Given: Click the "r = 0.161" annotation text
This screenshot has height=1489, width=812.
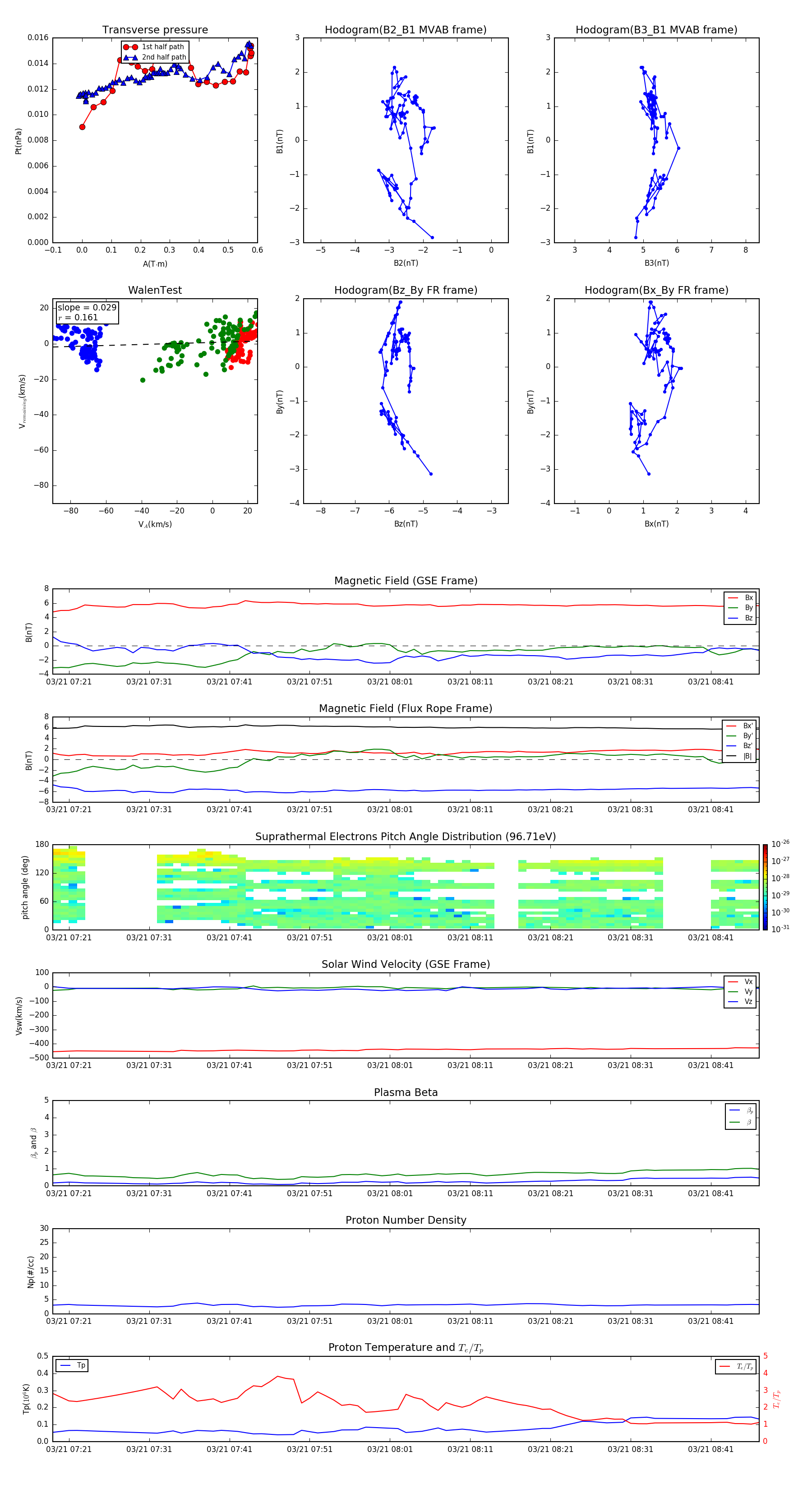Looking at the screenshot, I should 78,317.
